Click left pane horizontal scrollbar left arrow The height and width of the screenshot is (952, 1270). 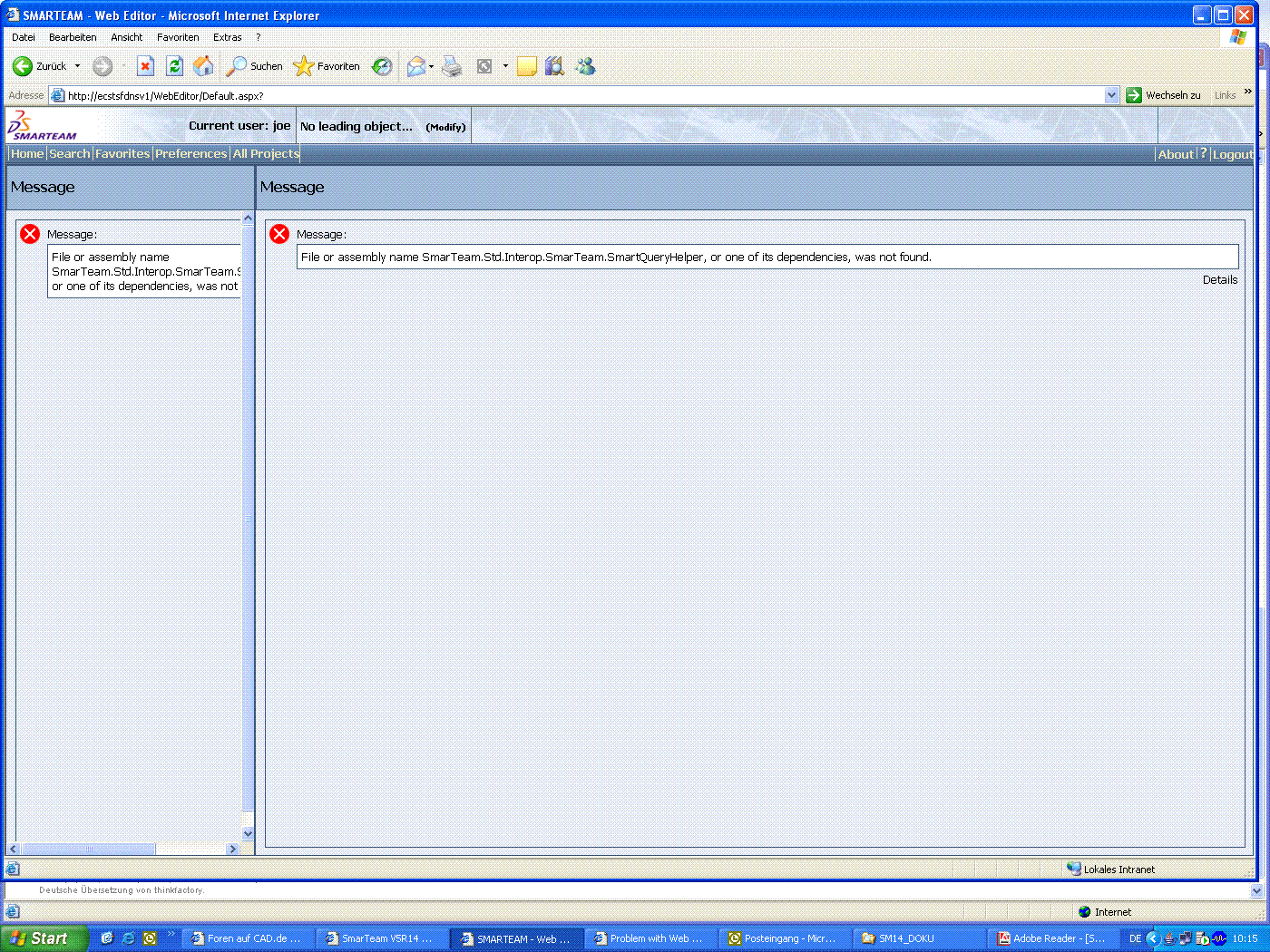pos(14,850)
